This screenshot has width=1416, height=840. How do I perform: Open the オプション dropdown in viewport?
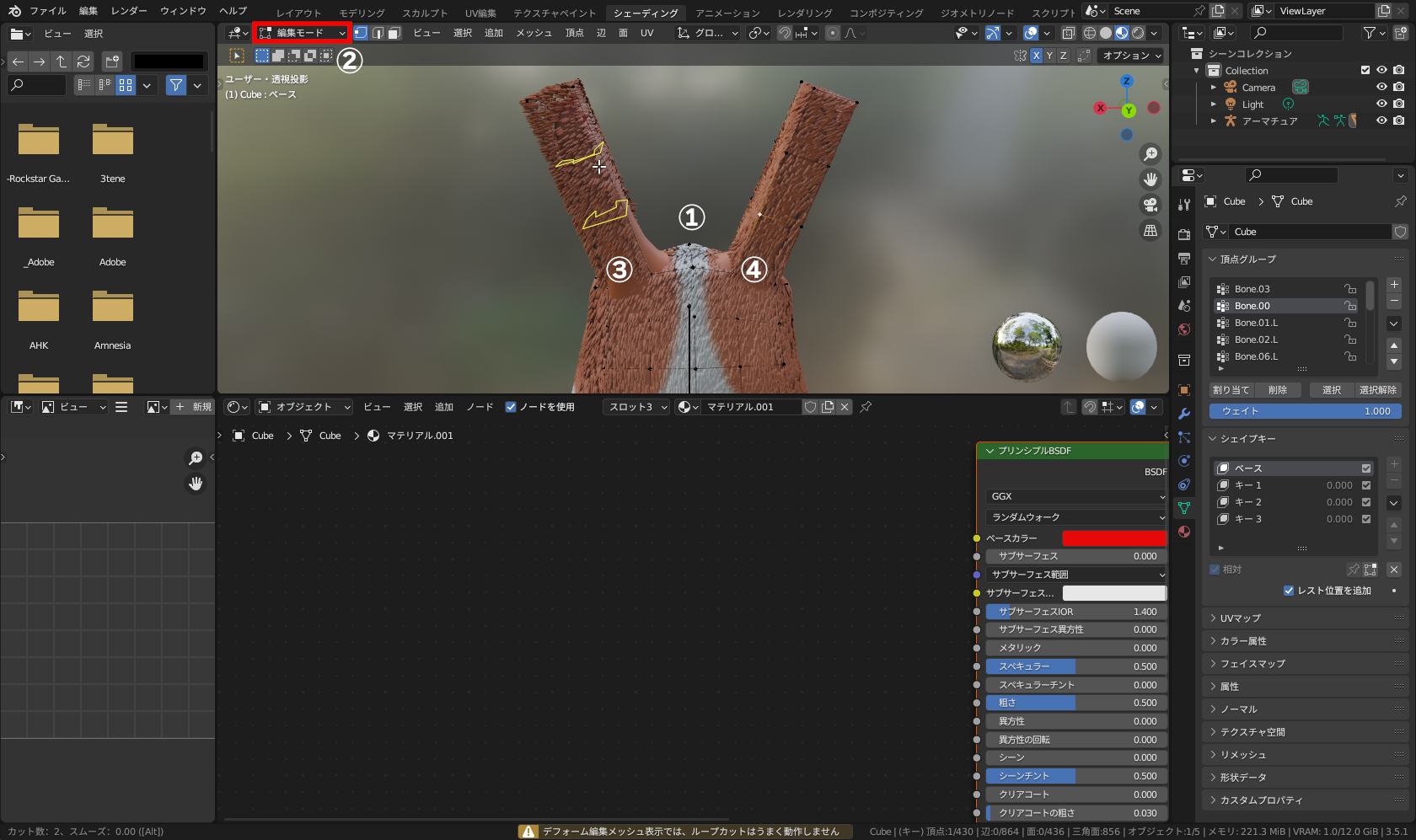[1131, 56]
